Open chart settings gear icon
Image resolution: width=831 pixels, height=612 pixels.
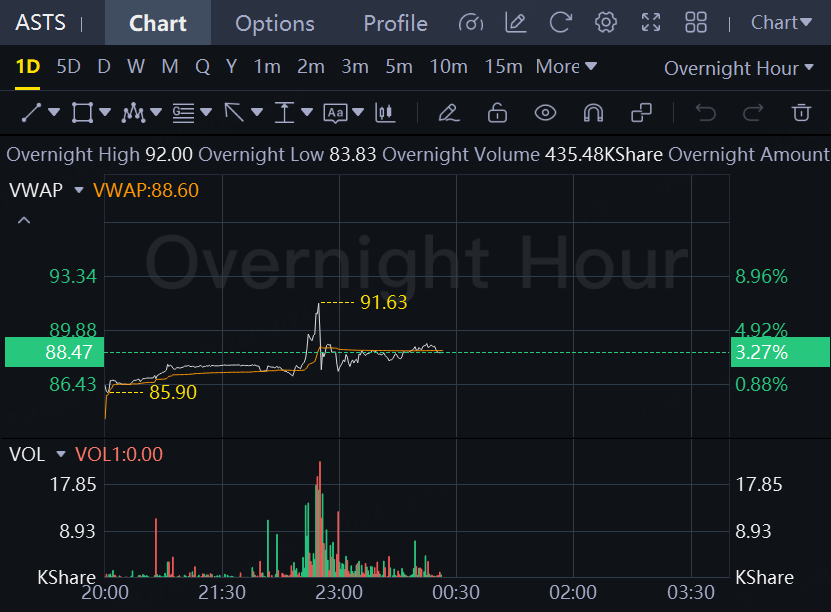(605, 23)
